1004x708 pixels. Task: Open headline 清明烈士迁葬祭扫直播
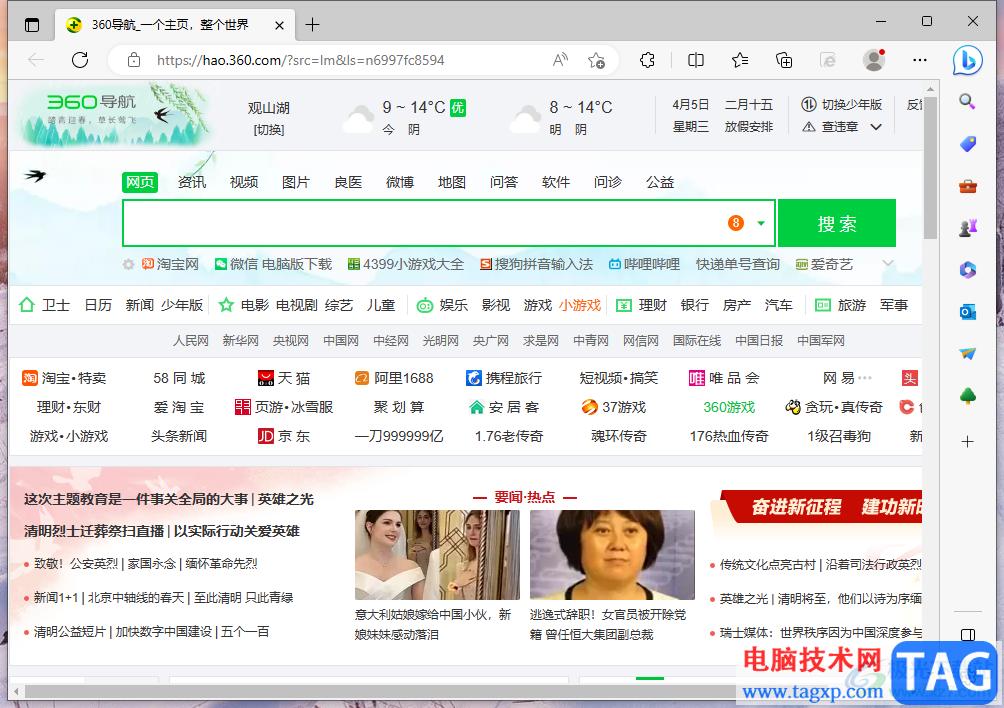pos(93,531)
